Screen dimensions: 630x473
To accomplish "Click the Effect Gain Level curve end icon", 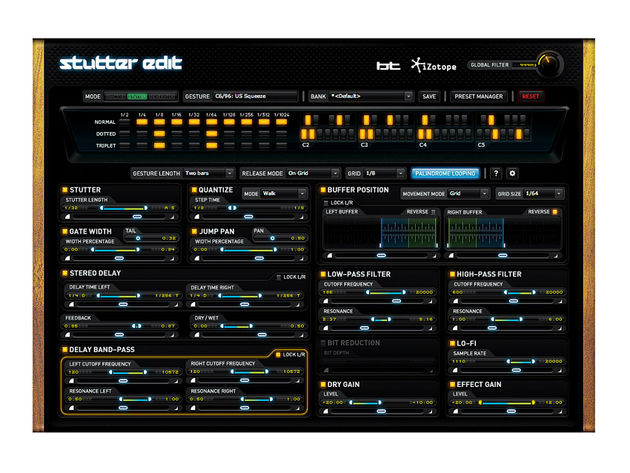I will point(560,412).
